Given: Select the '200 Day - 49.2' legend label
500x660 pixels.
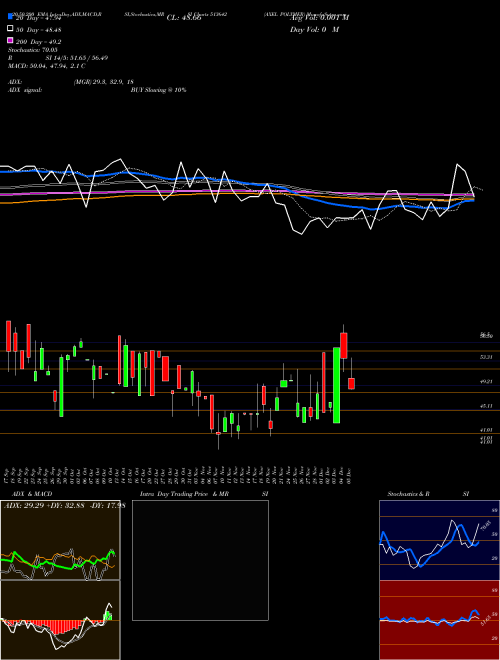Looking at the screenshot, I should click(x=39, y=42).
